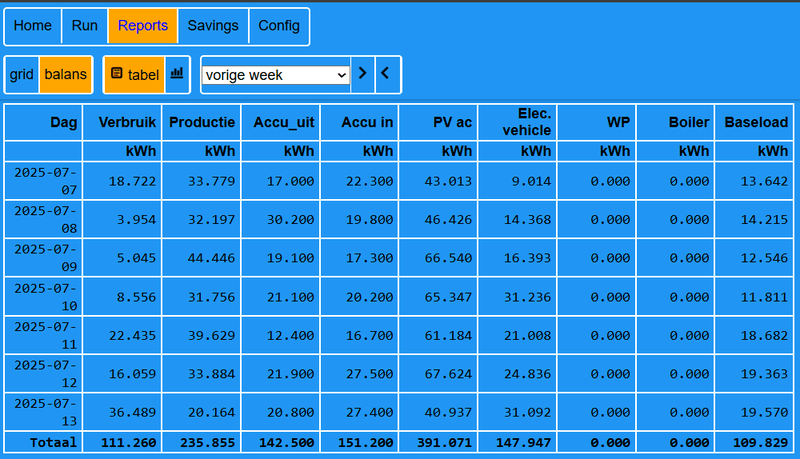Select the date cell 2025-07-11
This screenshot has height=459, width=800.
(x=43, y=336)
